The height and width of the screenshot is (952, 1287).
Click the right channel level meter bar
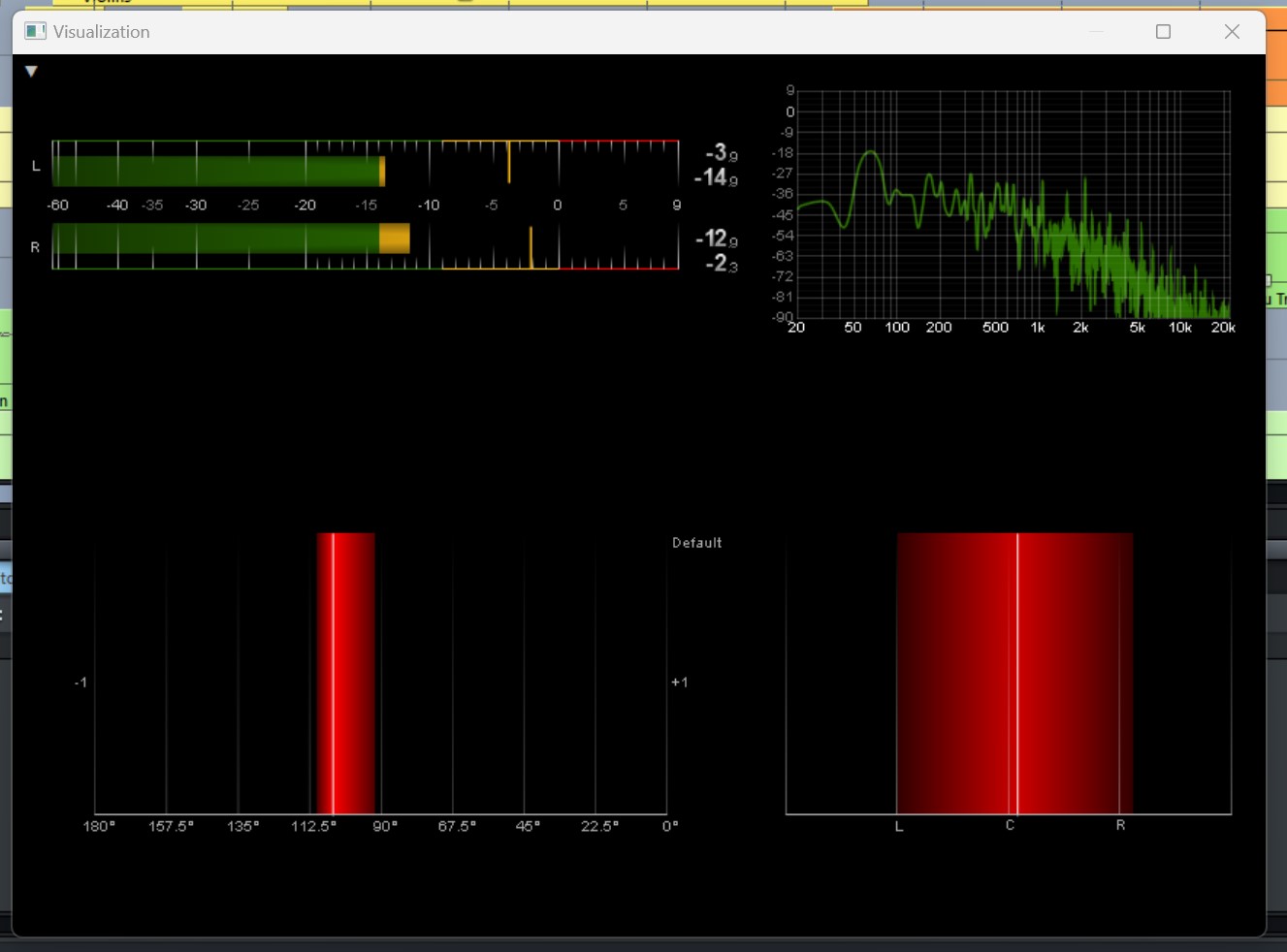(x=366, y=246)
